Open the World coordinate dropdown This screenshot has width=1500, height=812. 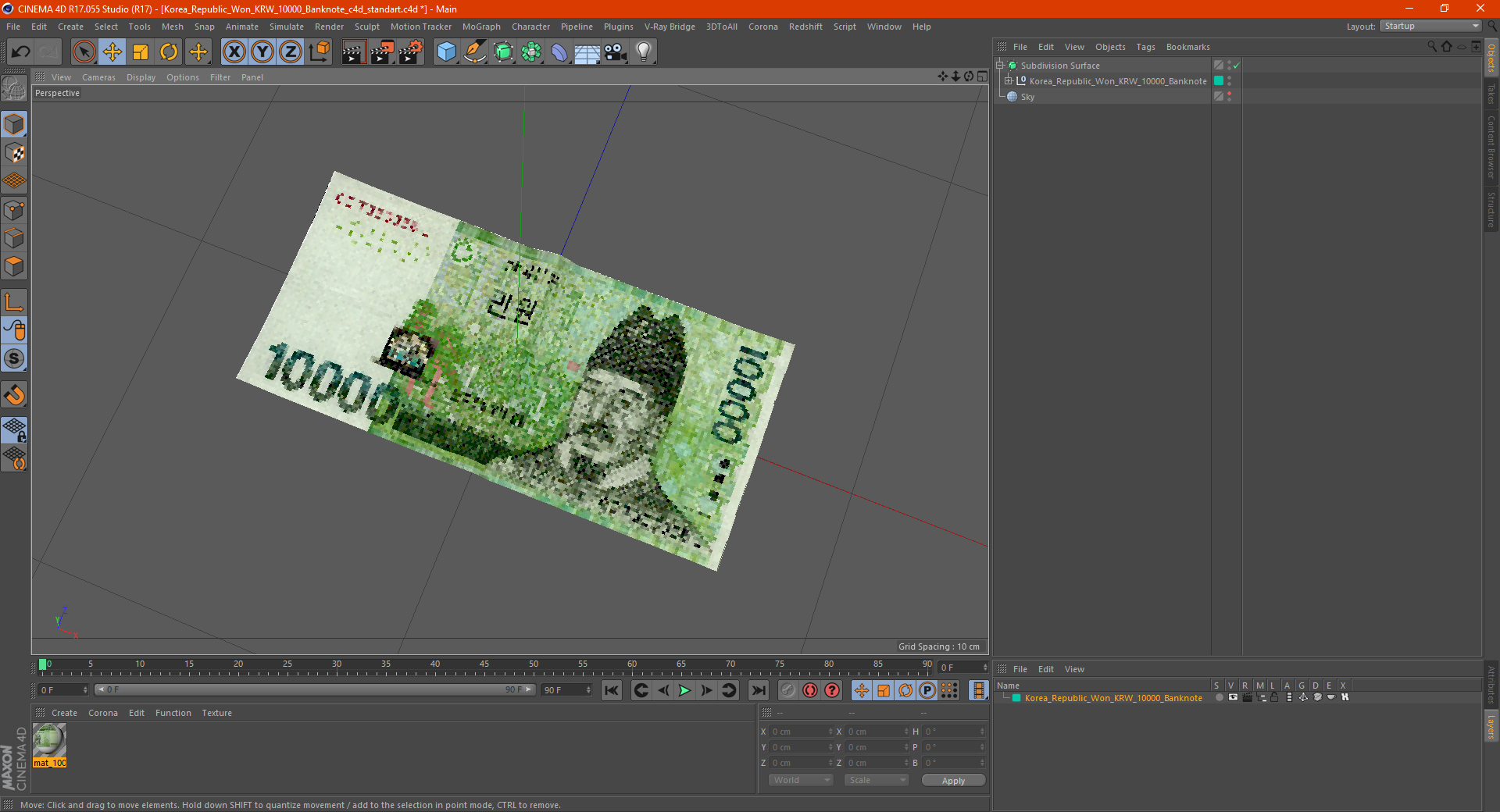[x=801, y=780]
